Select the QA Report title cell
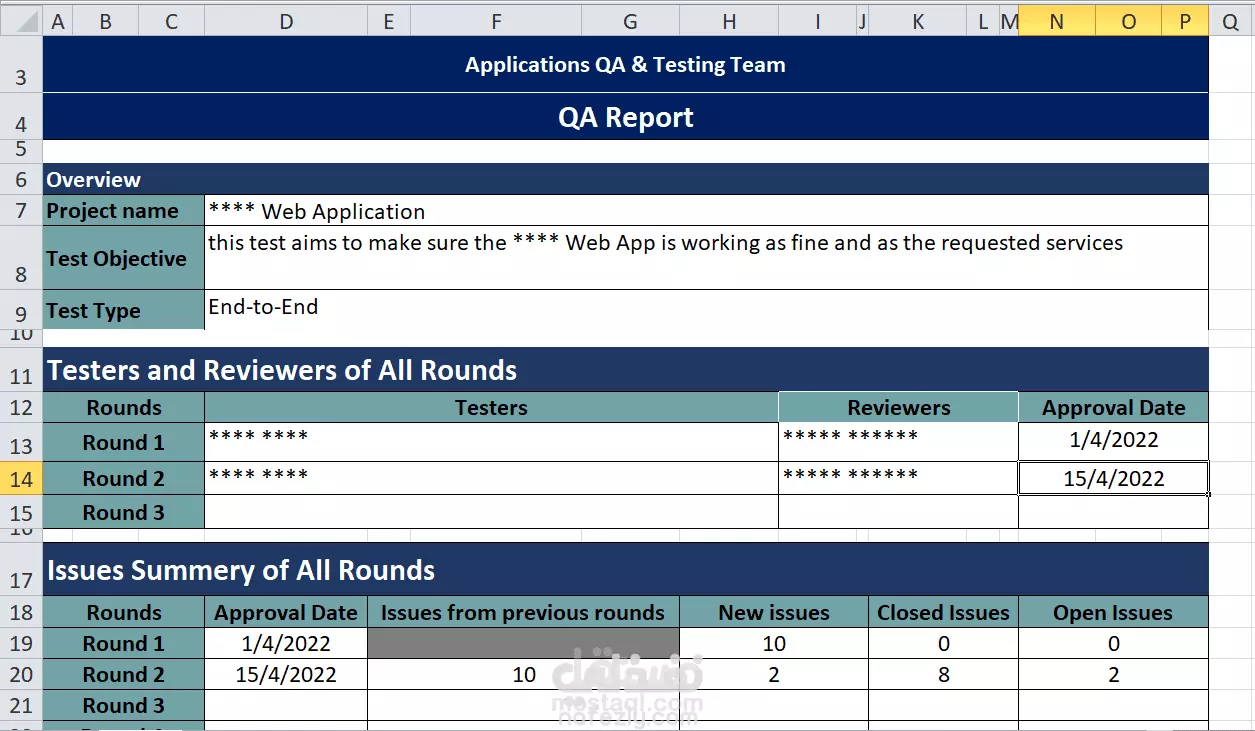1255x731 pixels. tap(626, 117)
